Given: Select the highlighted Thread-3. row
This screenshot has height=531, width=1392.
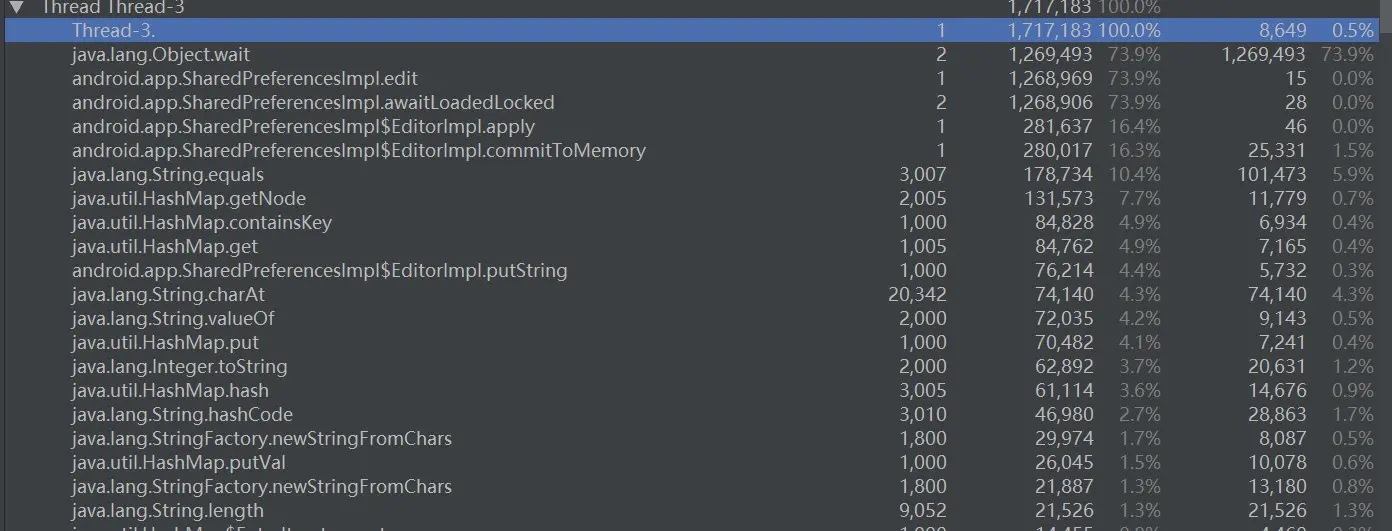Looking at the screenshot, I should (696, 30).
